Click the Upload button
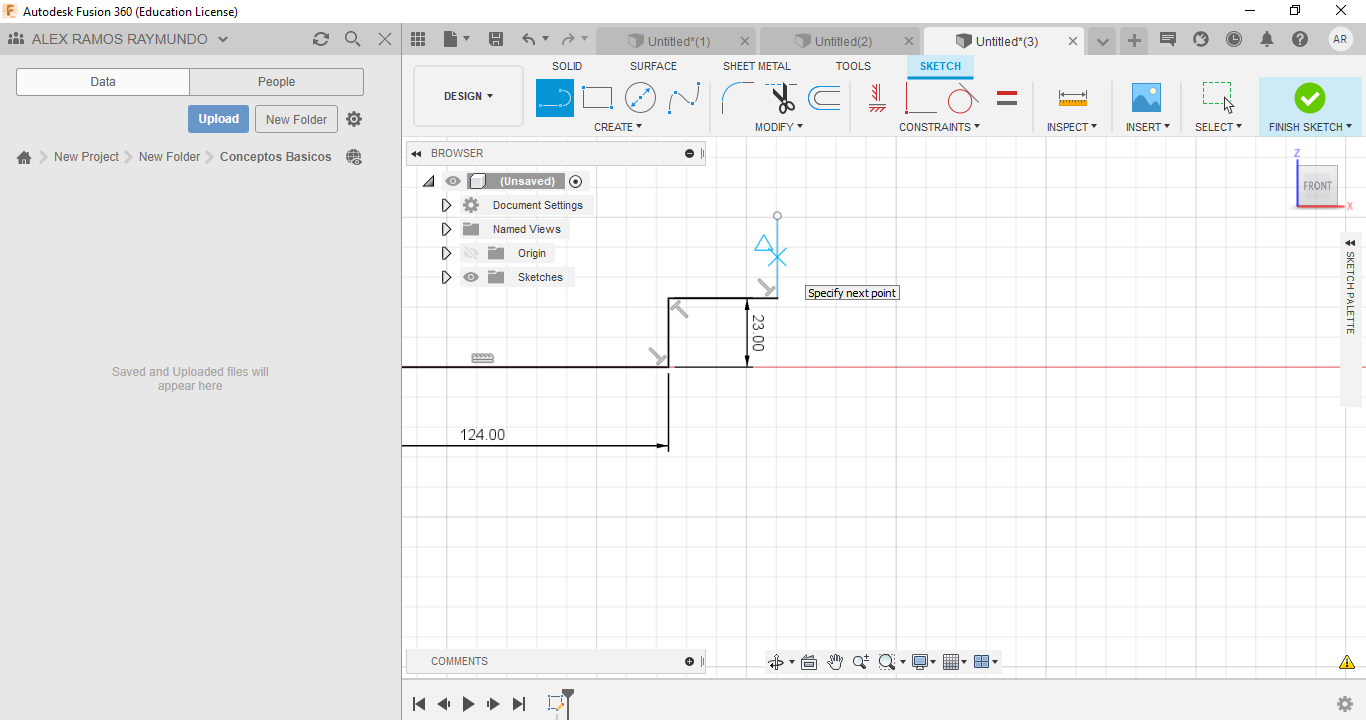Viewport: 1366px width, 720px height. [218, 119]
